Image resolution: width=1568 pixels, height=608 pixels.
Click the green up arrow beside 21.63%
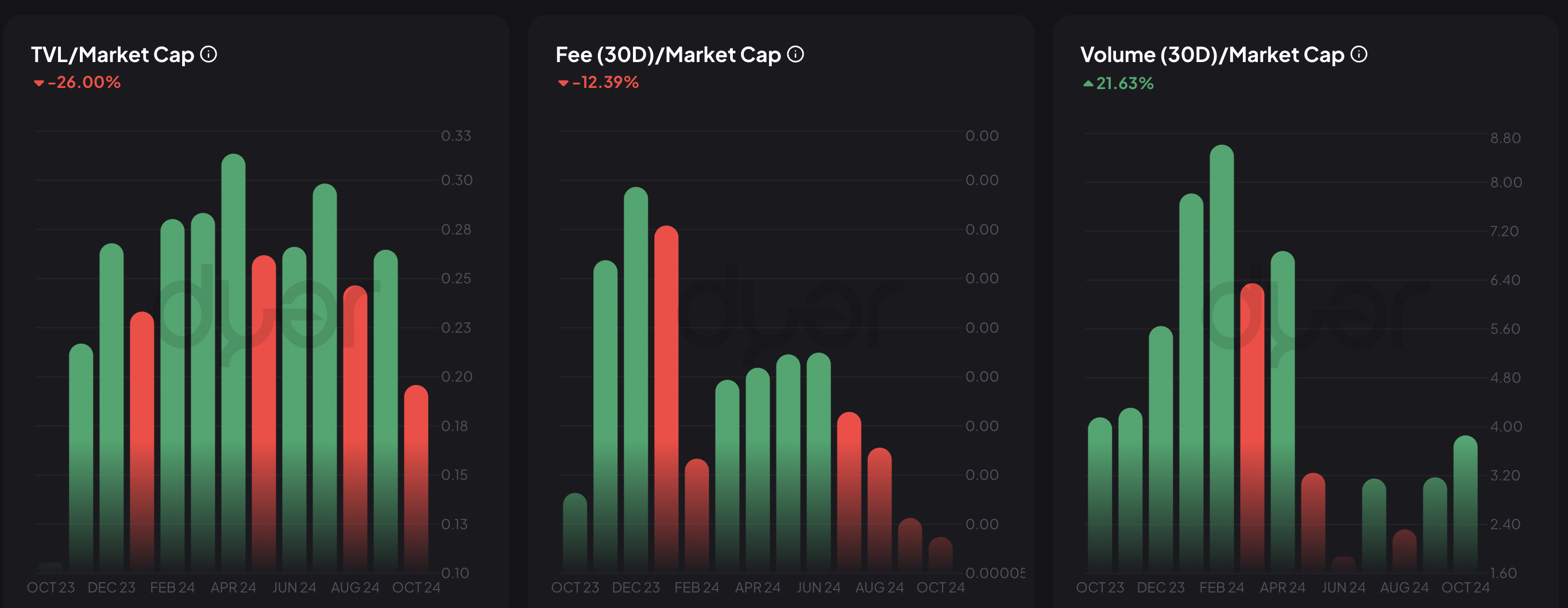(x=1088, y=83)
